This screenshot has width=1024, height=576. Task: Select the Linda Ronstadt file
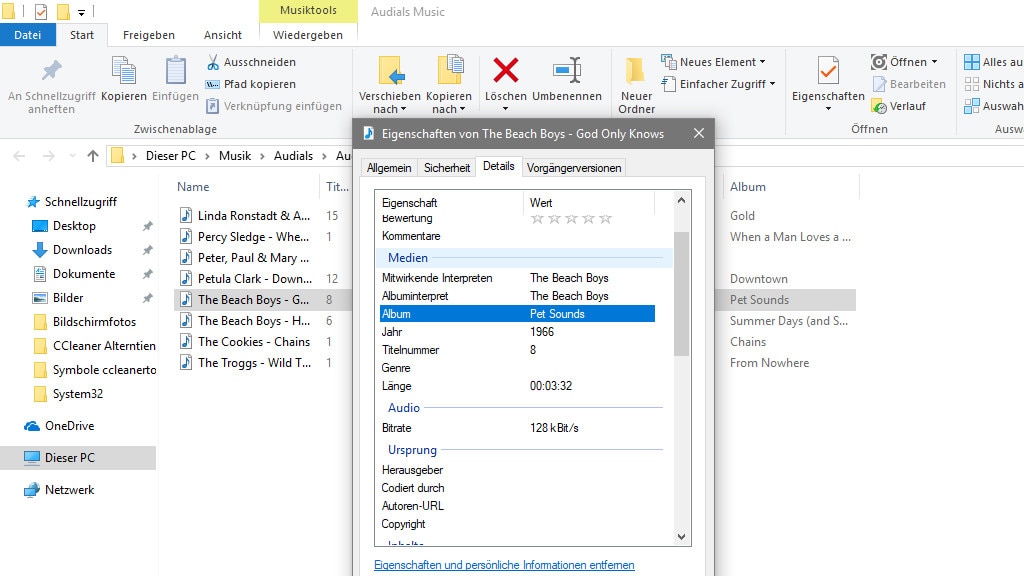click(x=254, y=216)
